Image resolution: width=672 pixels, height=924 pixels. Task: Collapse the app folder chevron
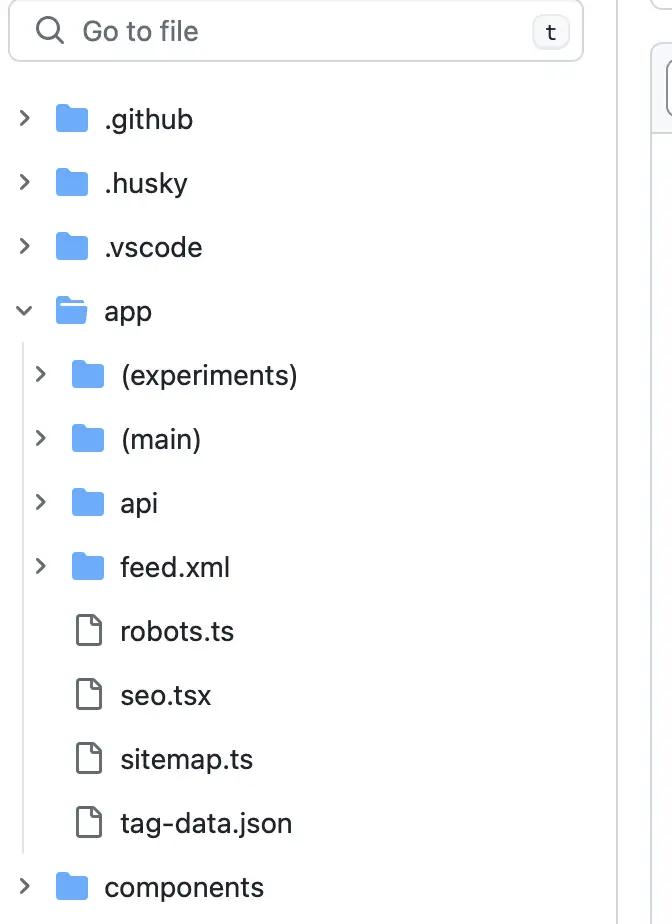(24, 311)
